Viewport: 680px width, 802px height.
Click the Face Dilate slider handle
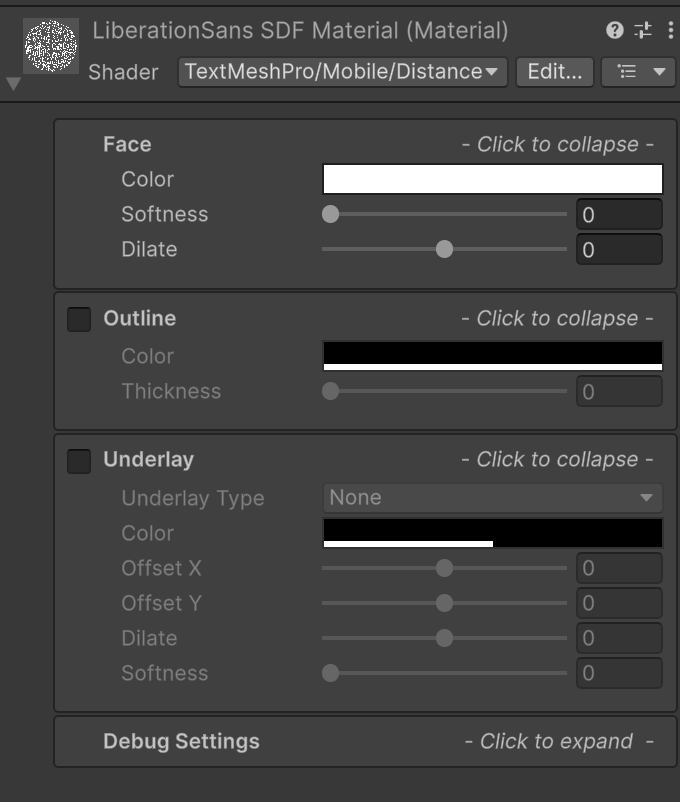pyautogui.click(x=444, y=250)
